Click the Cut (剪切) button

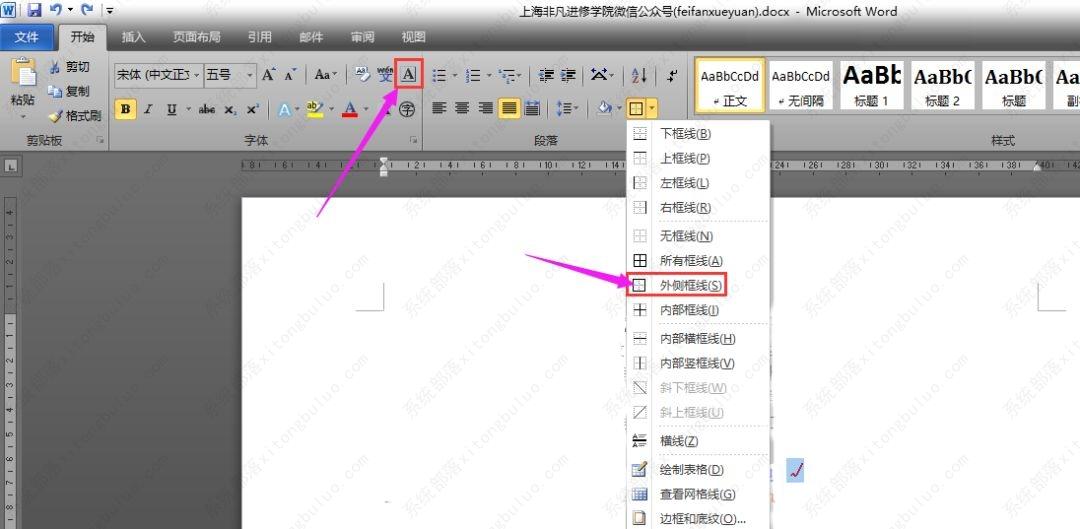69,67
